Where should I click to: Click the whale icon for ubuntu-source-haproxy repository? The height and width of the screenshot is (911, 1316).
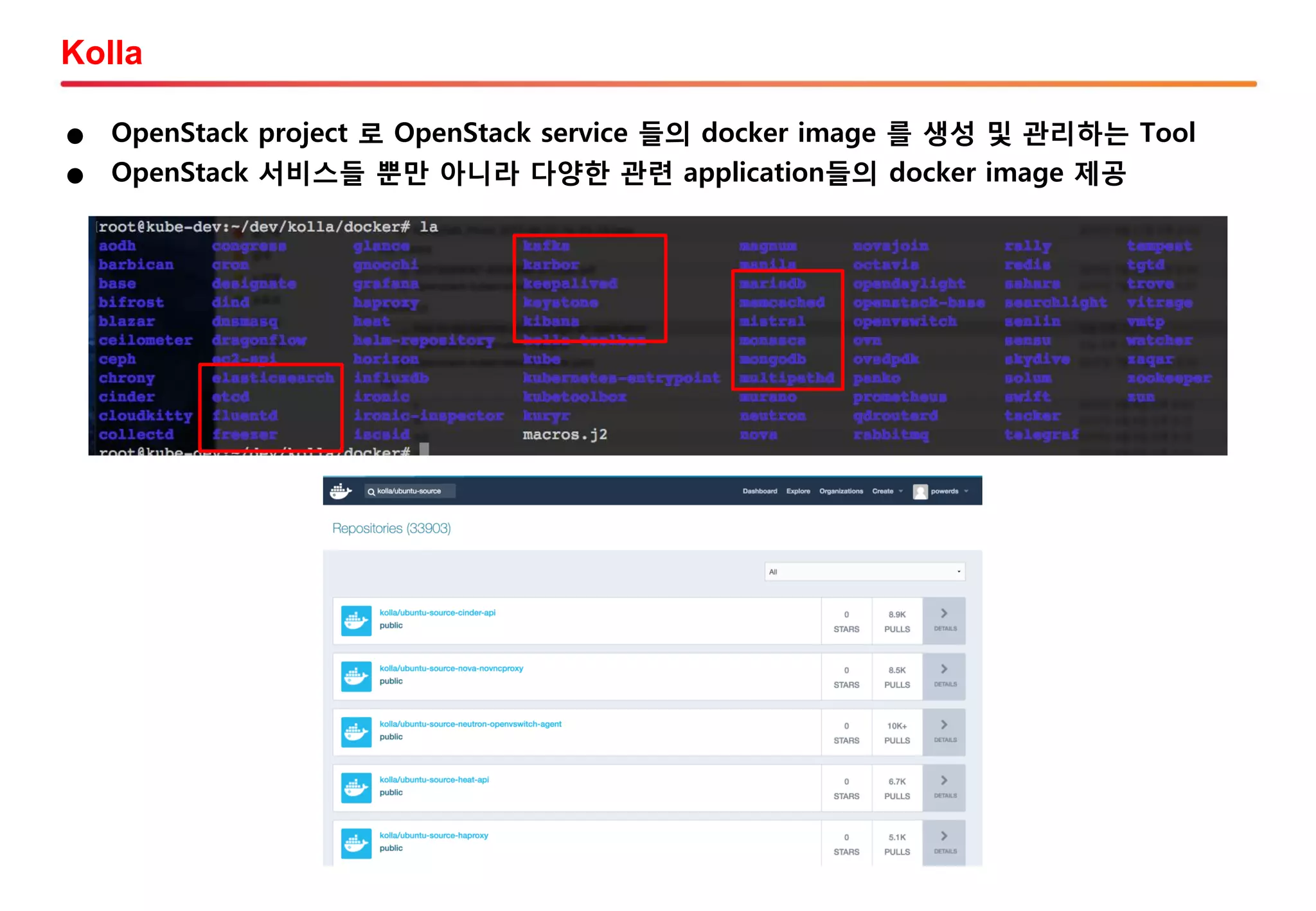pos(356,844)
